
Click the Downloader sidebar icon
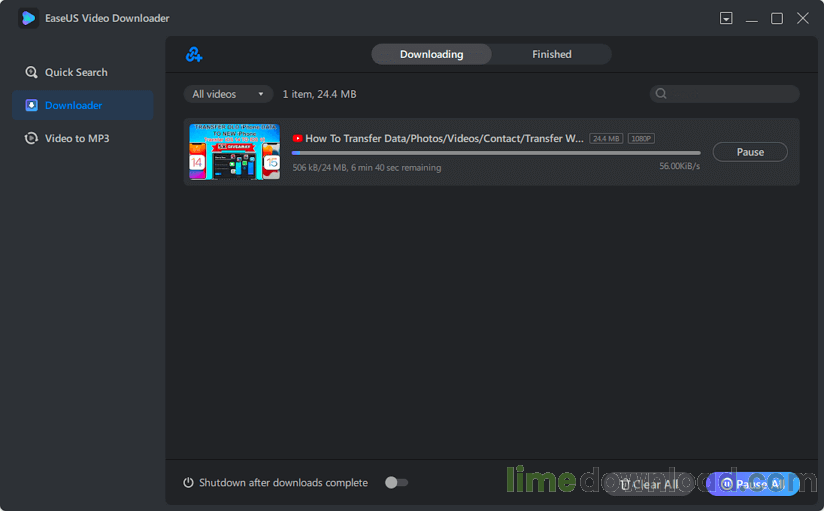tap(32, 105)
